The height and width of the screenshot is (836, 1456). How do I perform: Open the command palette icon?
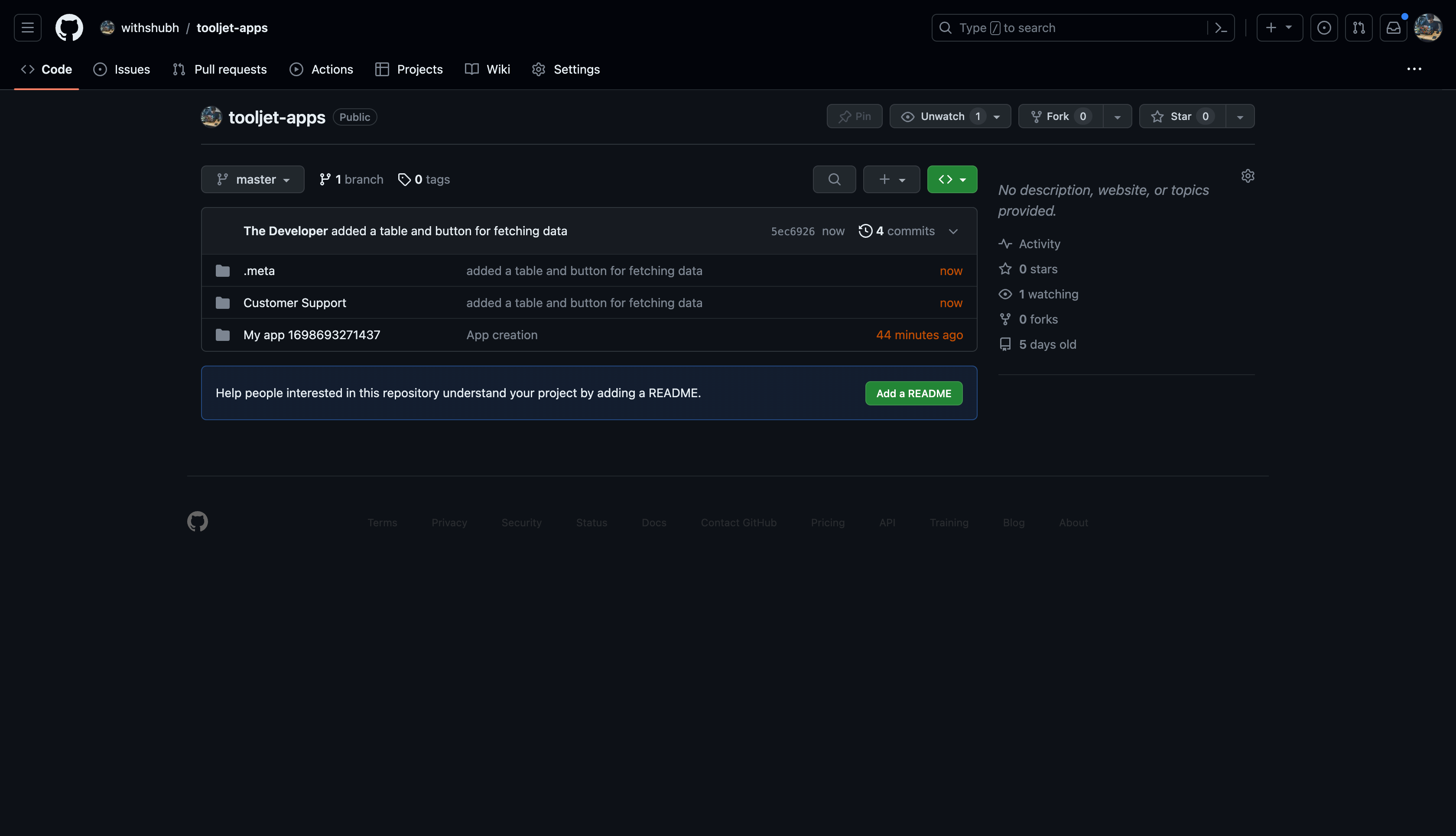click(x=1221, y=28)
